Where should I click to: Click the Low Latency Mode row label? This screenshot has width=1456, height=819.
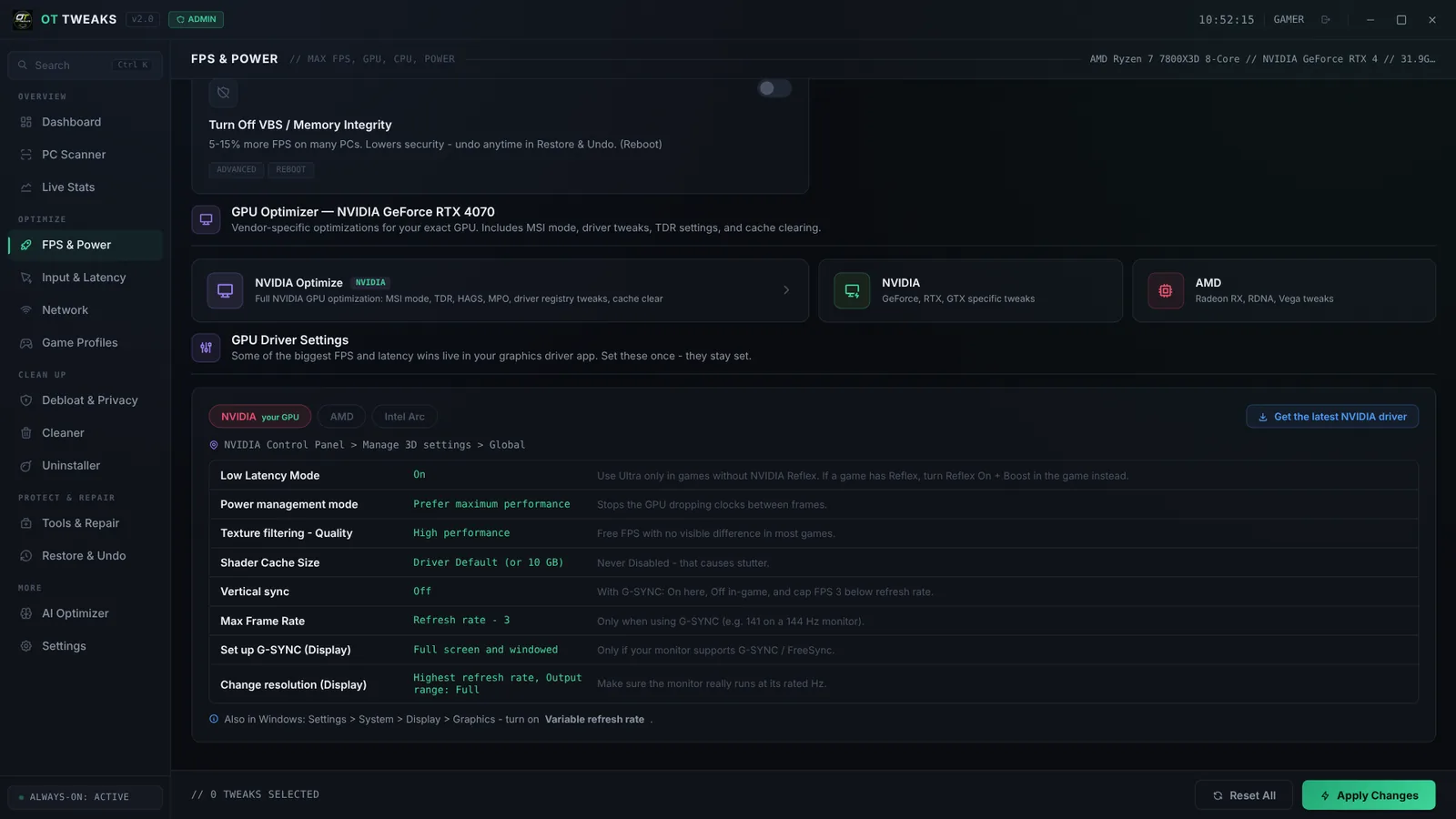(269, 476)
